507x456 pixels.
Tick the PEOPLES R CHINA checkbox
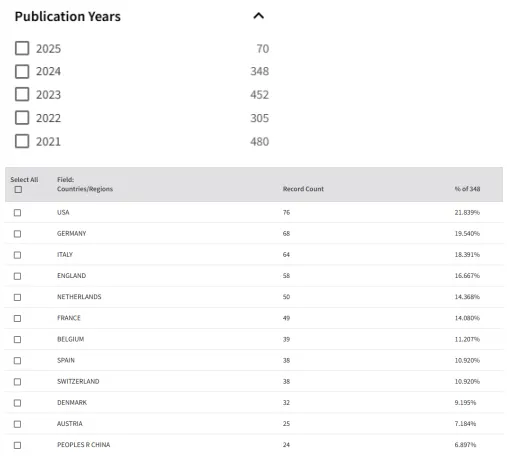coord(17,445)
